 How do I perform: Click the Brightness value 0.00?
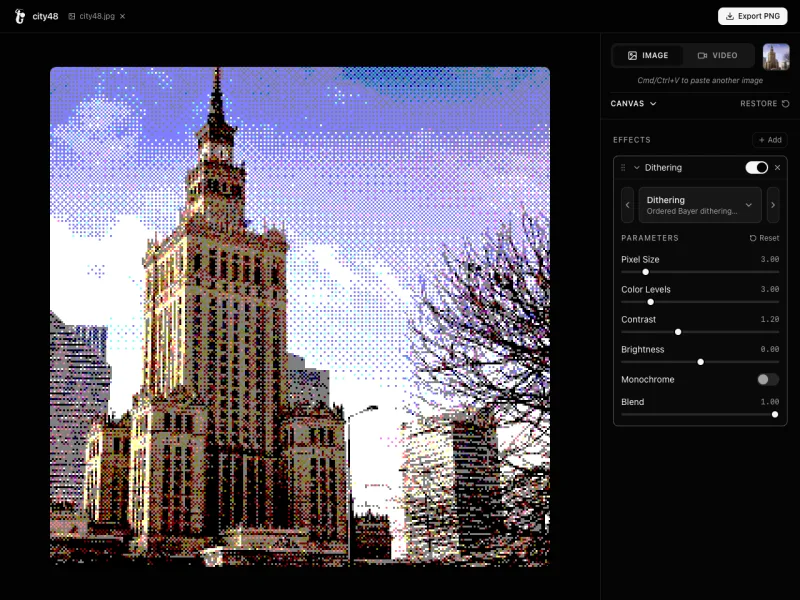[x=770, y=349]
